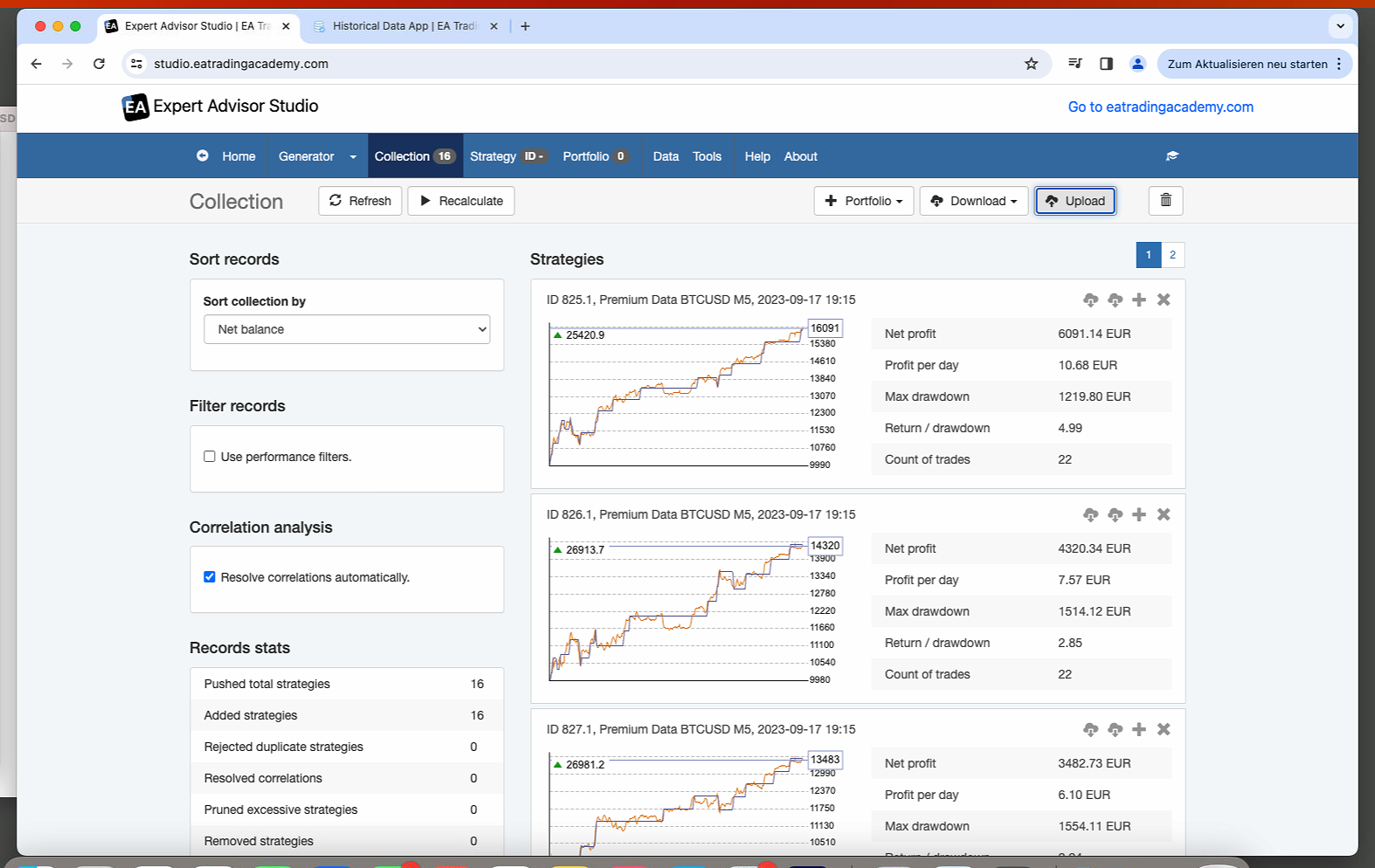Screen dimensions: 1375x868
Task: Click the Pushed total strategies row
Action: tap(347, 684)
